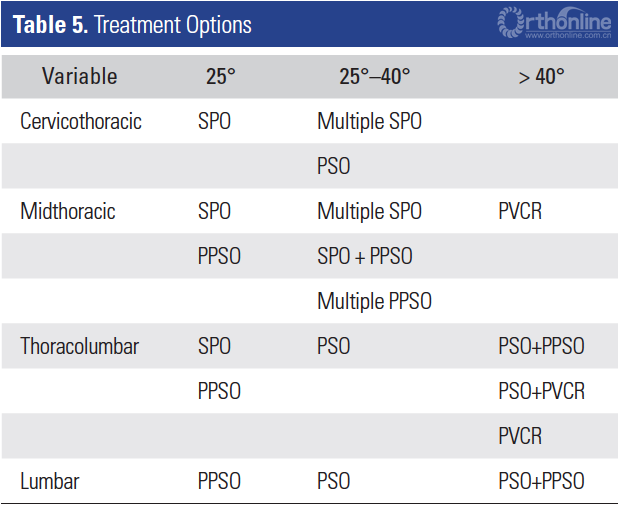The image size is (622, 506).
Task: Click the "25°–40°" column header
Action: (x=374, y=76)
